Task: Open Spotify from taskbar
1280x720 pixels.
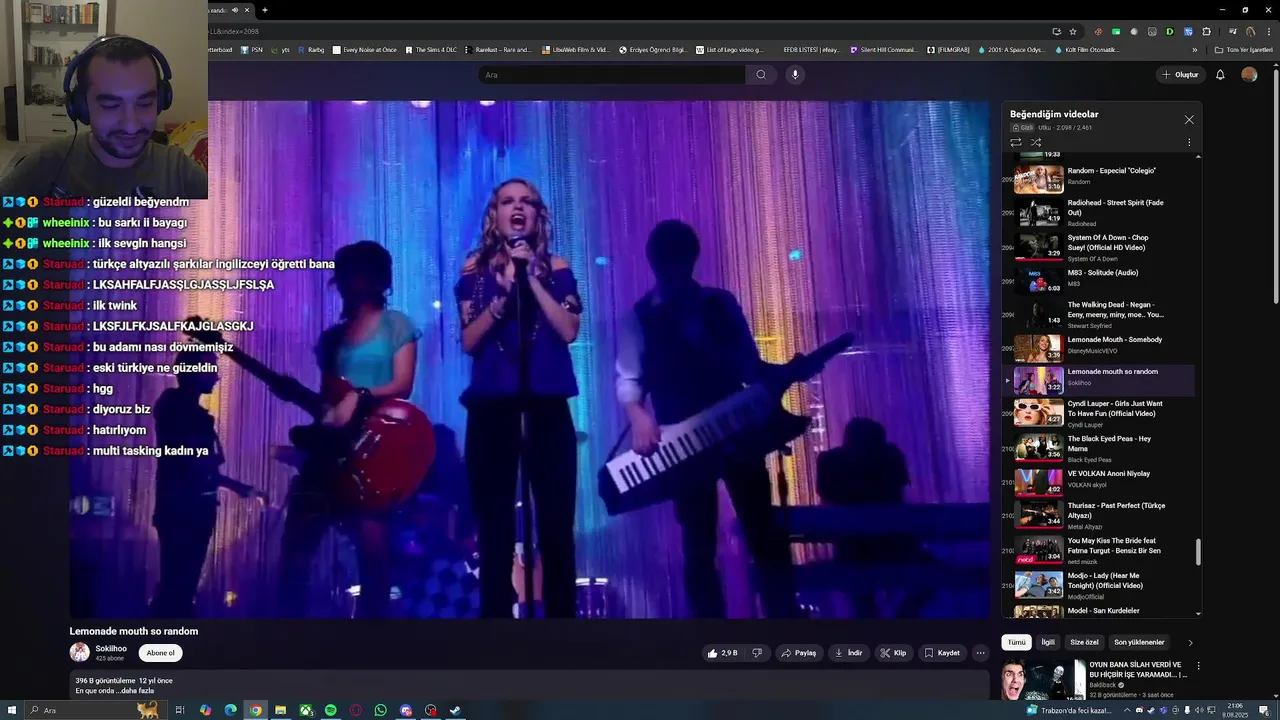Action: 331,710
